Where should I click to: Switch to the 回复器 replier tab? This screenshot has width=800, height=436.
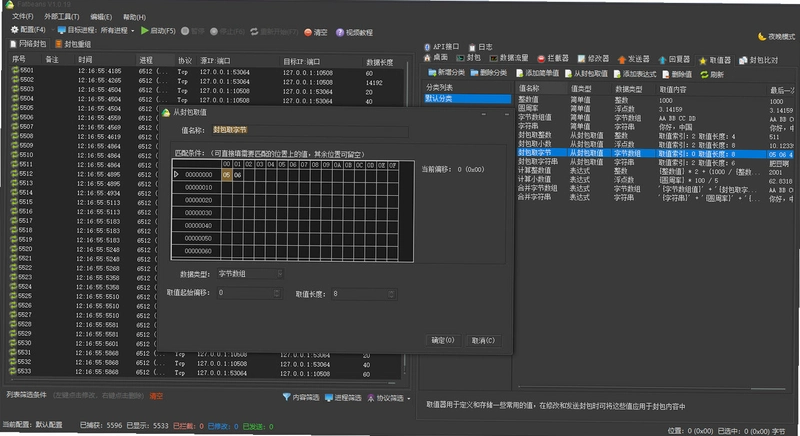[x=674, y=59]
